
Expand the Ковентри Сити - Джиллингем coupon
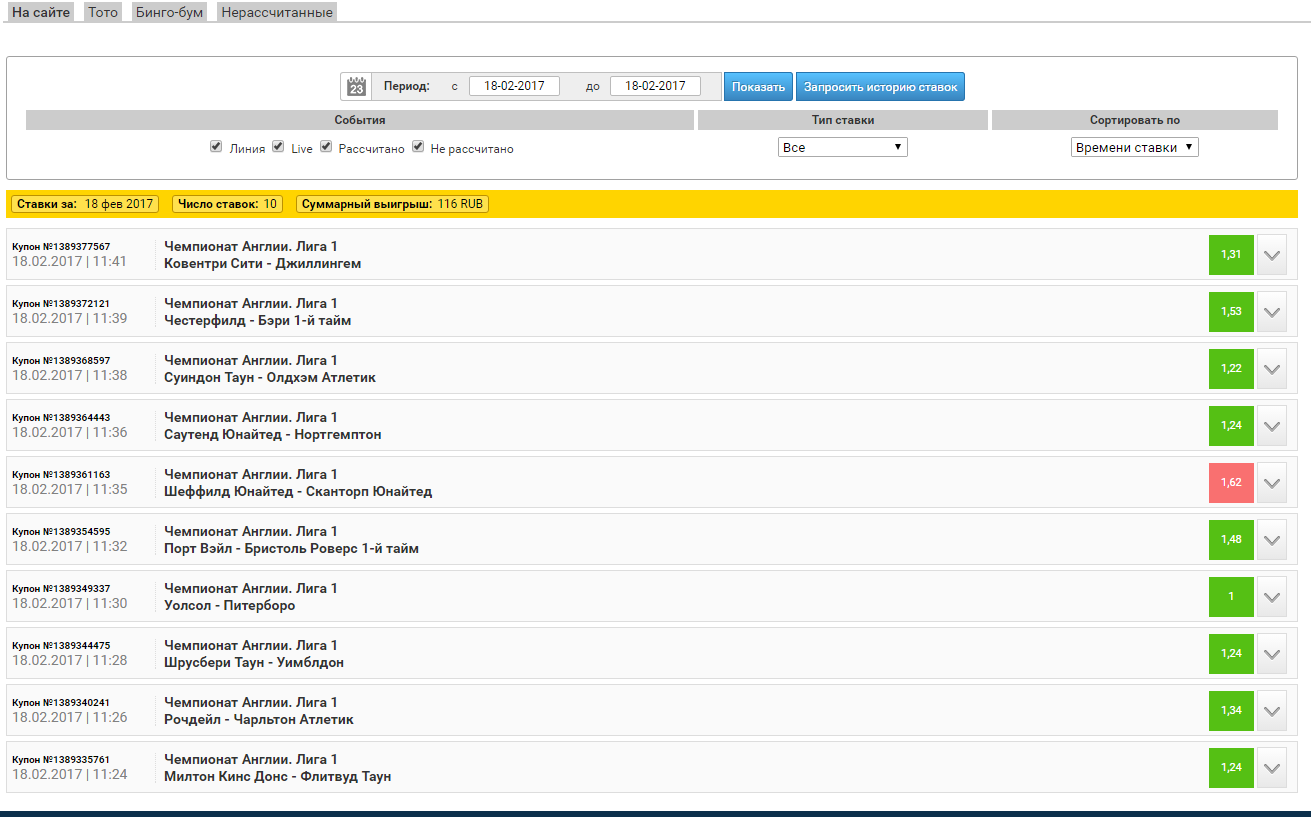[1271, 255]
